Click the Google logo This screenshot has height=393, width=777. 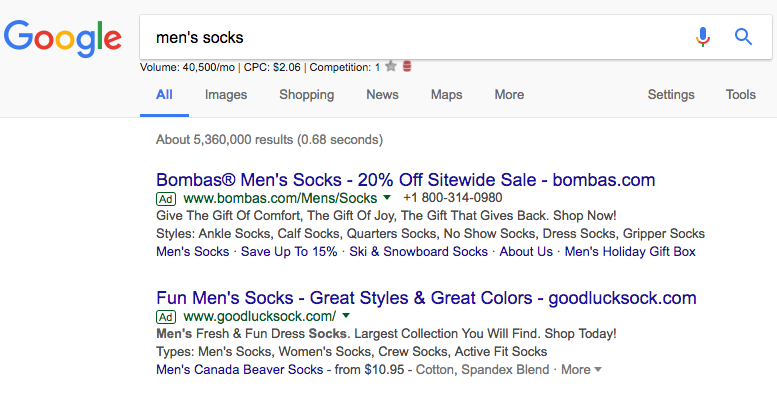coord(62,39)
